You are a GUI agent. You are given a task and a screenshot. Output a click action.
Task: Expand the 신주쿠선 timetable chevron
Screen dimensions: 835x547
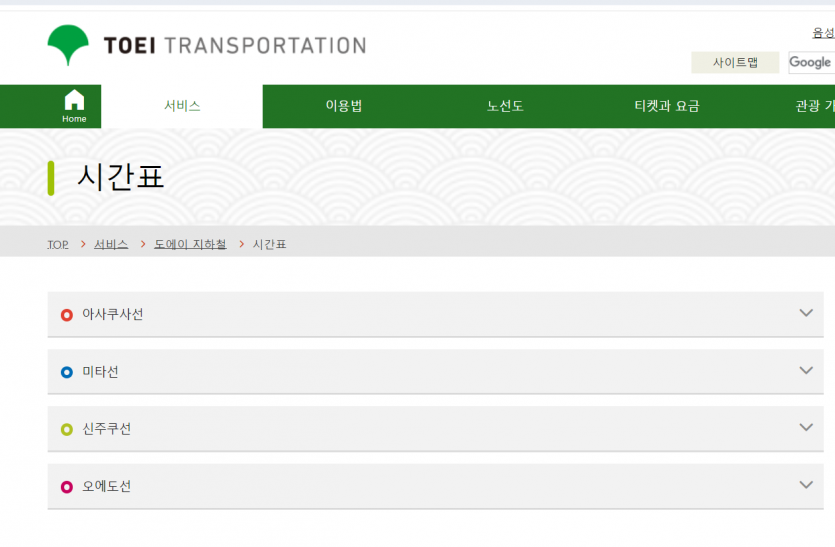(806, 427)
